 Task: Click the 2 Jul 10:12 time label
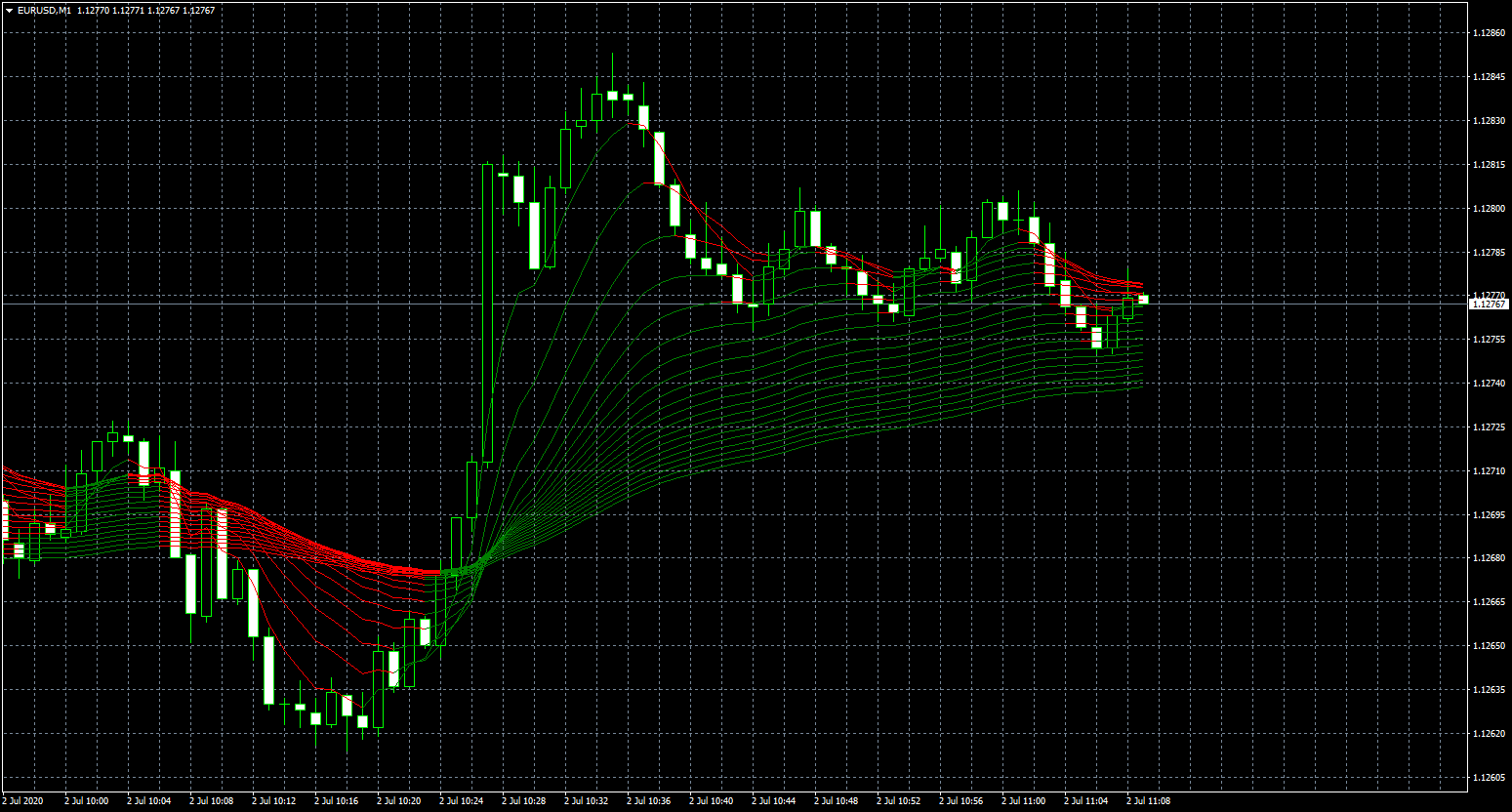coord(273,801)
